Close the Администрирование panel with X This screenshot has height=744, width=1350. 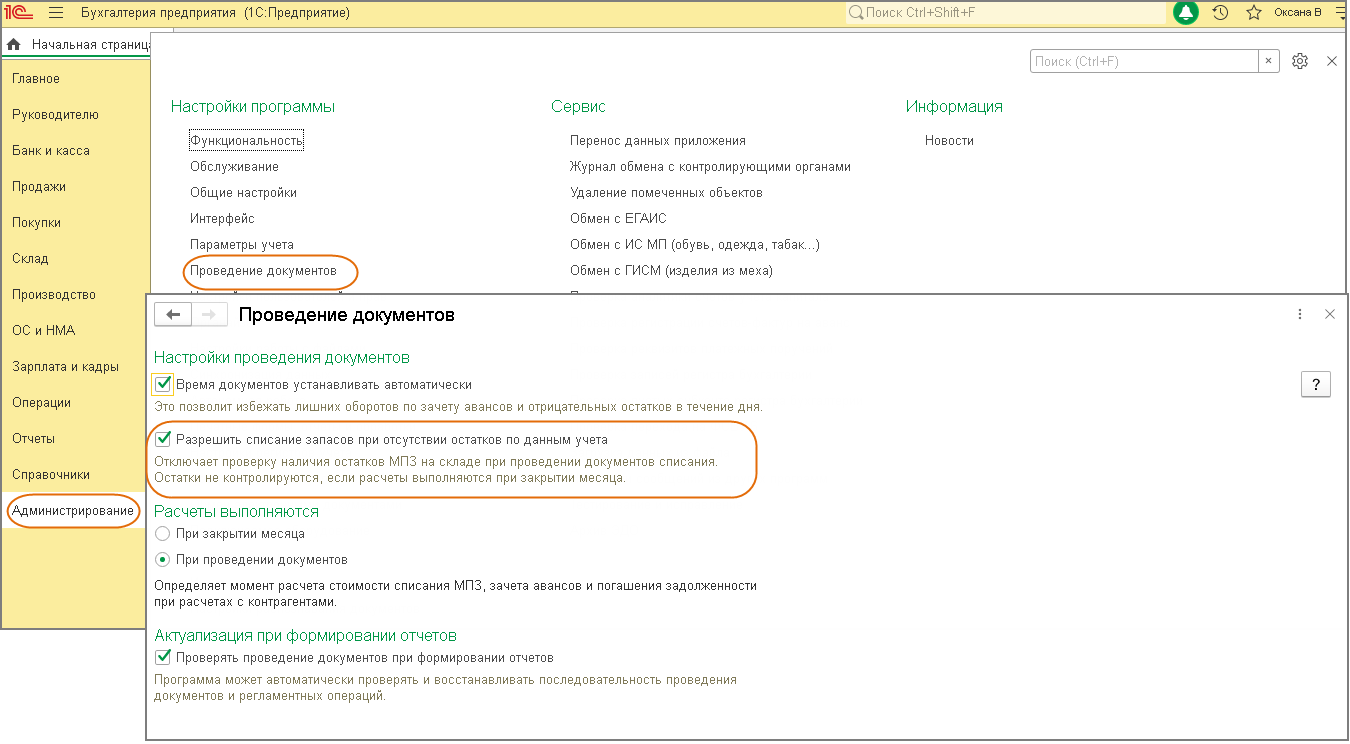click(x=1331, y=61)
